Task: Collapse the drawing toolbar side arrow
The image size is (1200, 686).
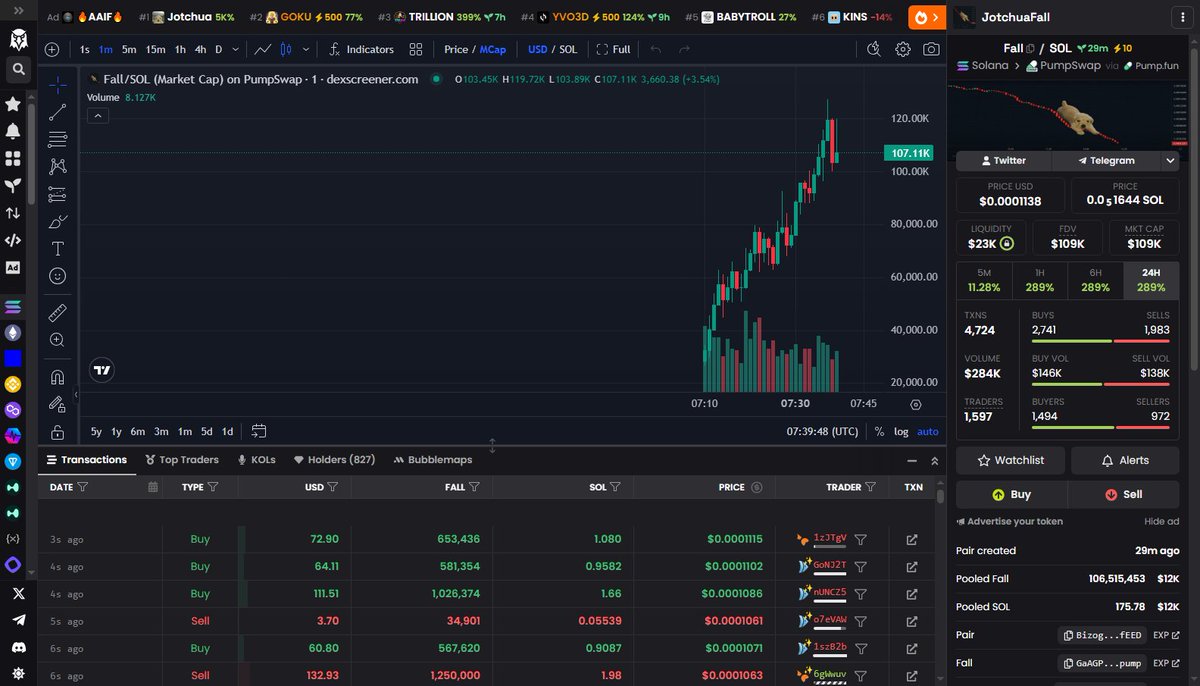Action: (x=76, y=395)
